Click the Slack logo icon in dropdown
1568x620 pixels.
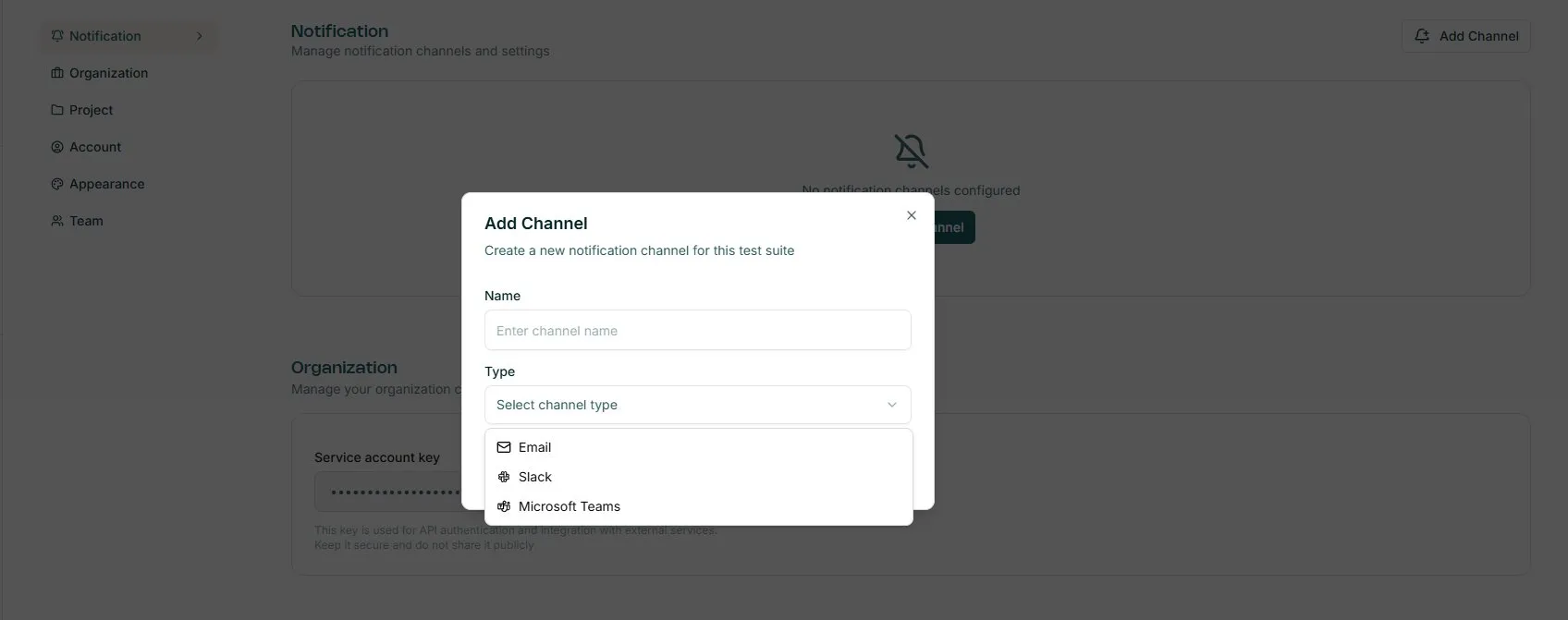click(x=504, y=477)
